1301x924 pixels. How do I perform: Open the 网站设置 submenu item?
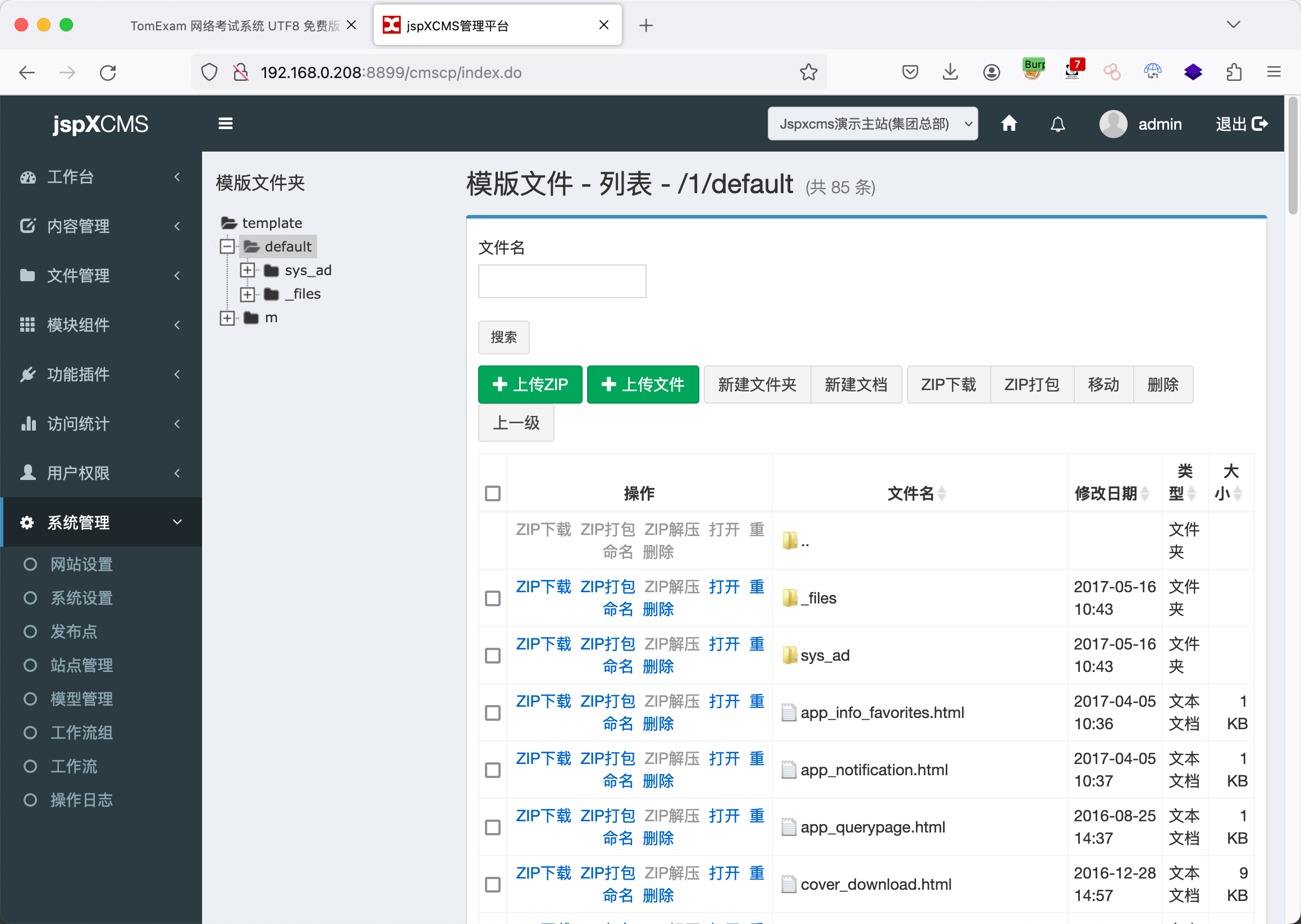click(x=81, y=564)
